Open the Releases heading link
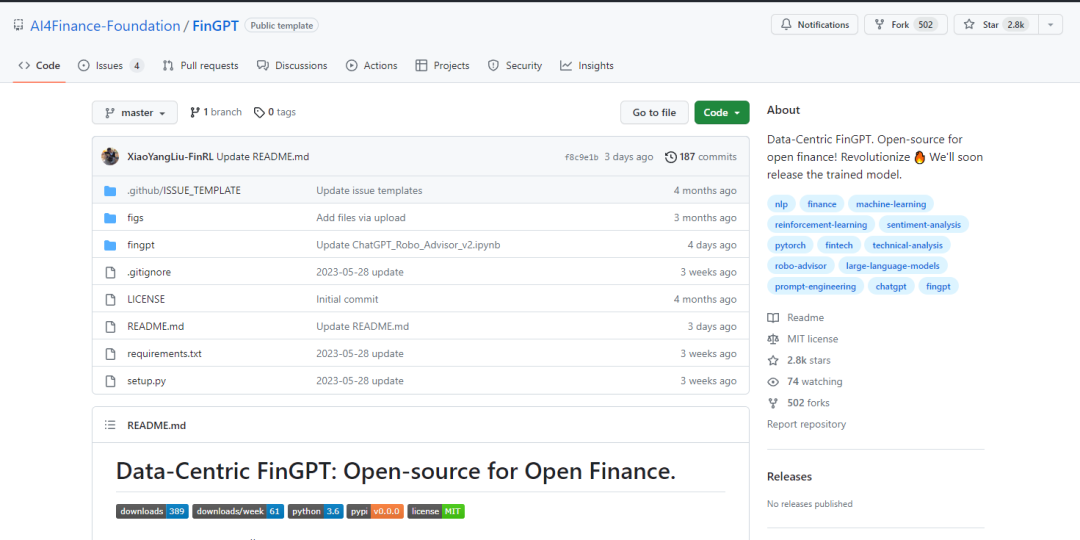This screenshot has height=540, width=1080. pos(789,477)
